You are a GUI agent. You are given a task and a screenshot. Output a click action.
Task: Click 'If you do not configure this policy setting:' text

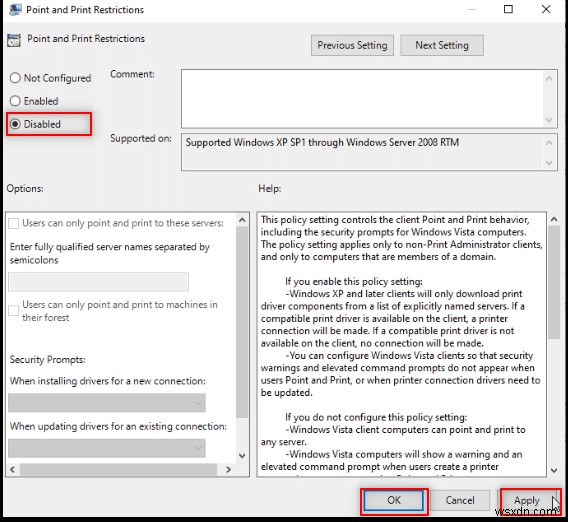[x=376, y=417]
